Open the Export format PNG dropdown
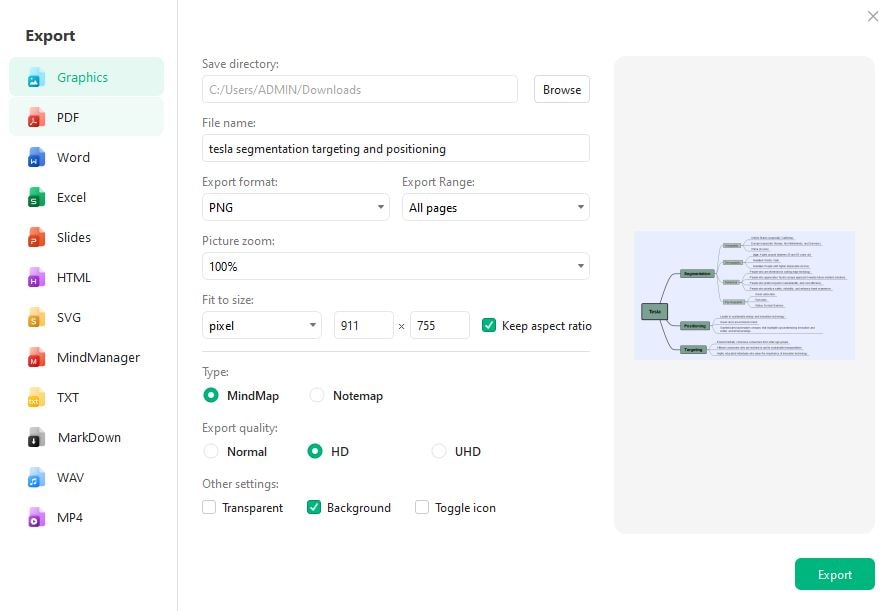The width and height of the screenshot is (894, 611). tap(295, 207)
